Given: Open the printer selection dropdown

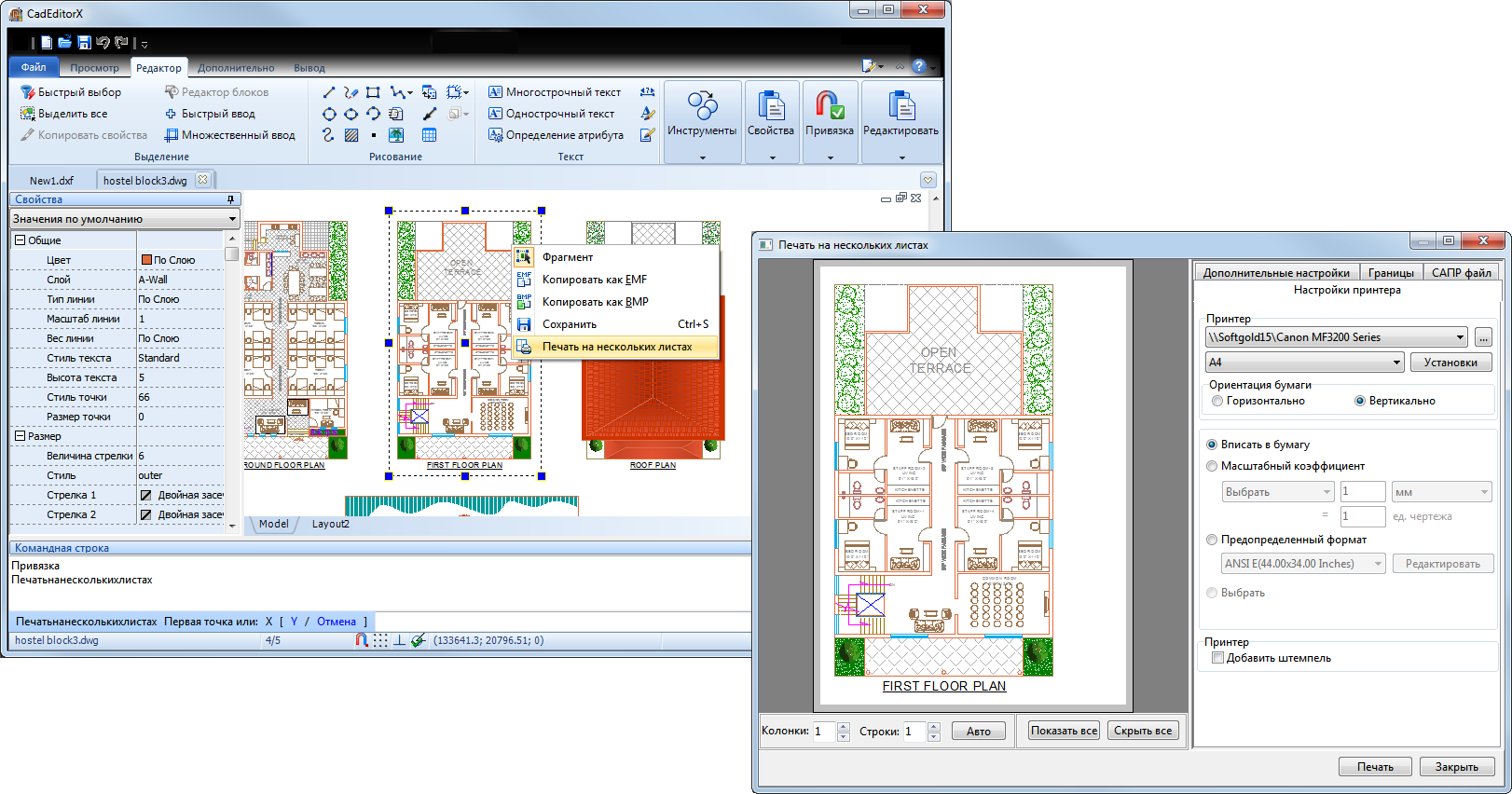Looking at the screenshot, I should (x=1460, y=337).
